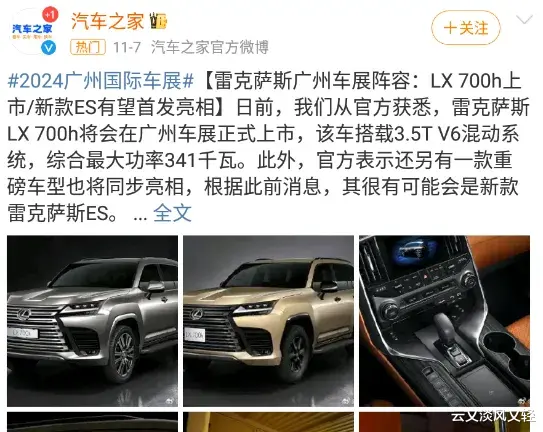Open the silver Lexus LX 700h photo
Viewport: 543px width, 432px height.
pos(92,321)
